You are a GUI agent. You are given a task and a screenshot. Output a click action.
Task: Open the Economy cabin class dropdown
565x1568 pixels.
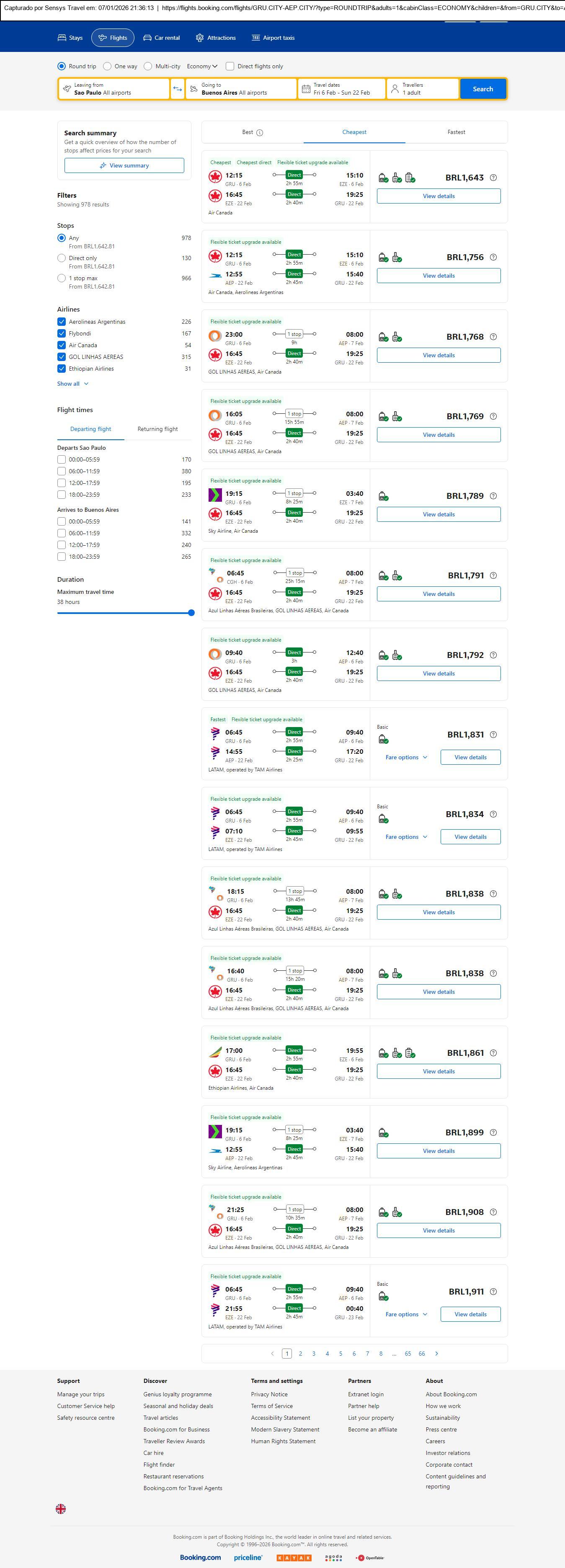point(201,66)
